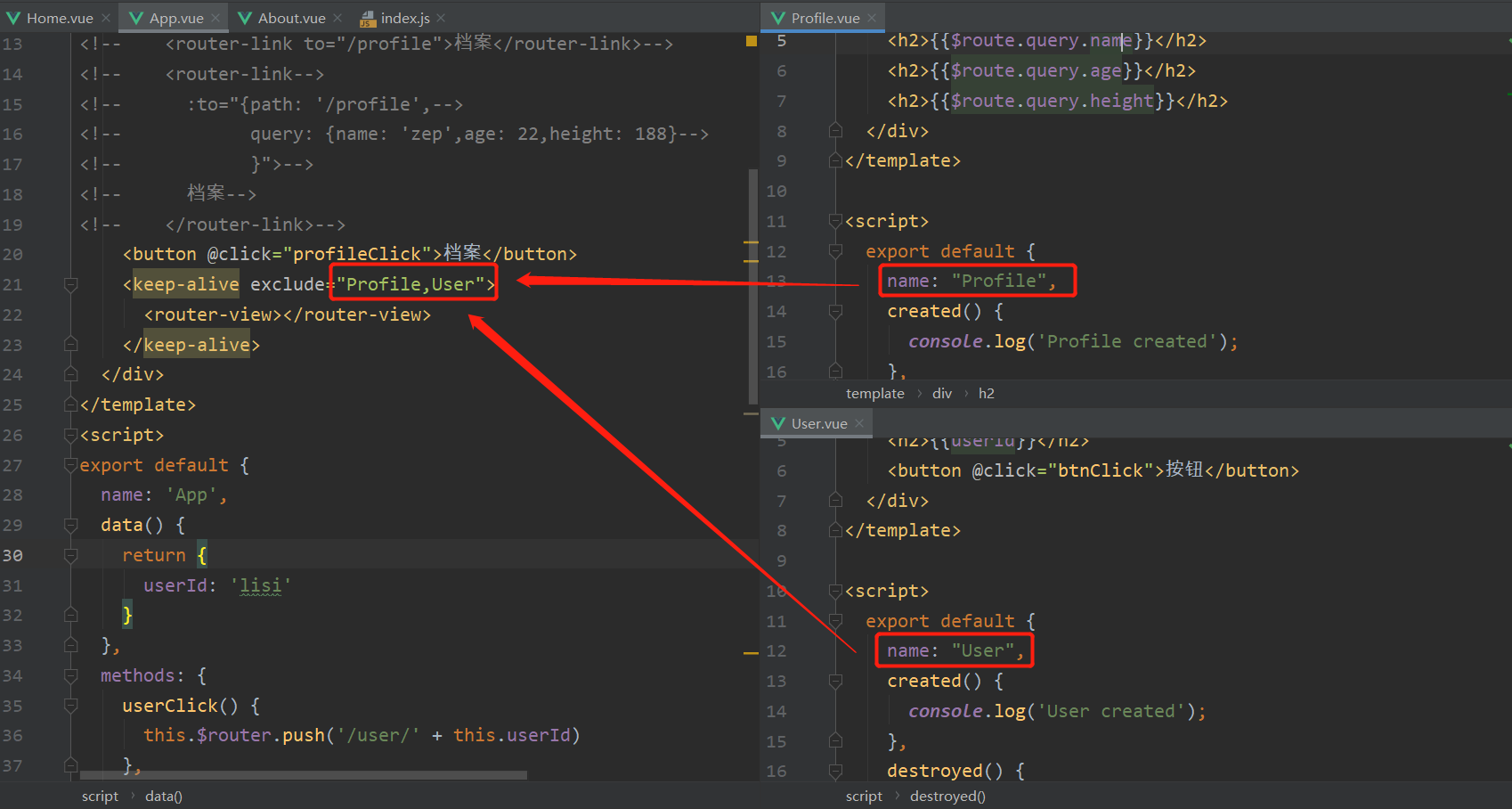Image resolution: width=1512 pixels, height=809 pixels.
Task: Collapse the return block fold on line 30
Action: click(x=71, y=556)
